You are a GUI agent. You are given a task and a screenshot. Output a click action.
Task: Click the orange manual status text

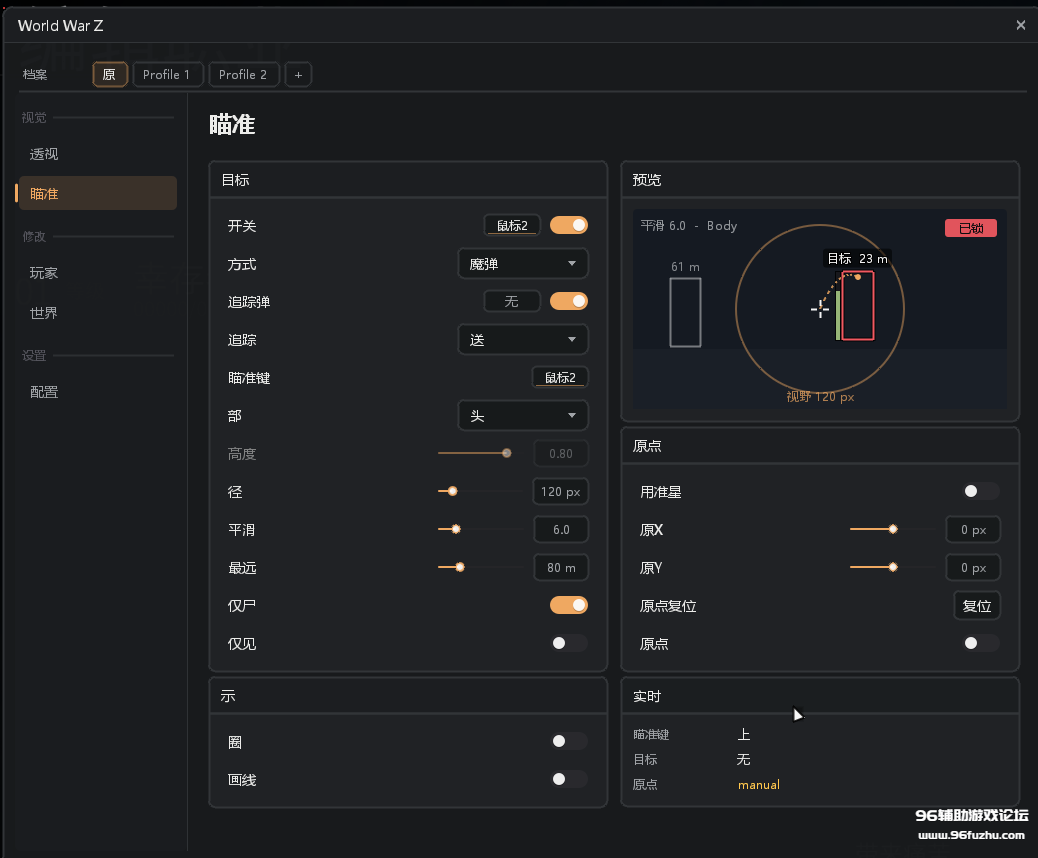(759, 785)
